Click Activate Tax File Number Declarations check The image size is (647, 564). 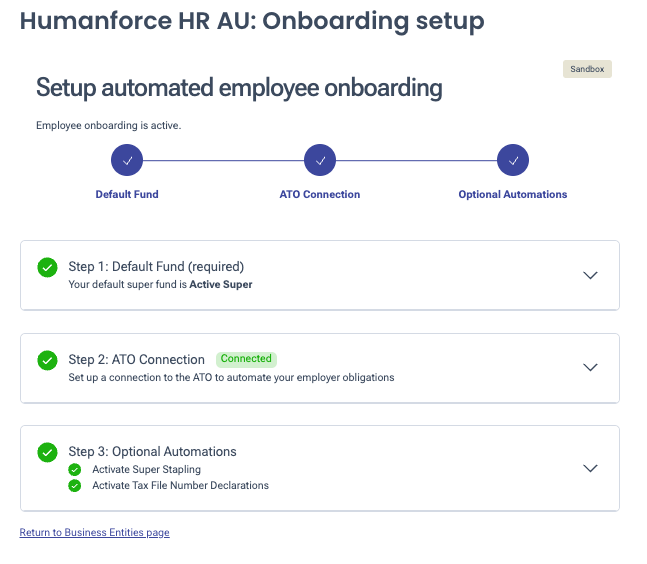tap(74, 486)
